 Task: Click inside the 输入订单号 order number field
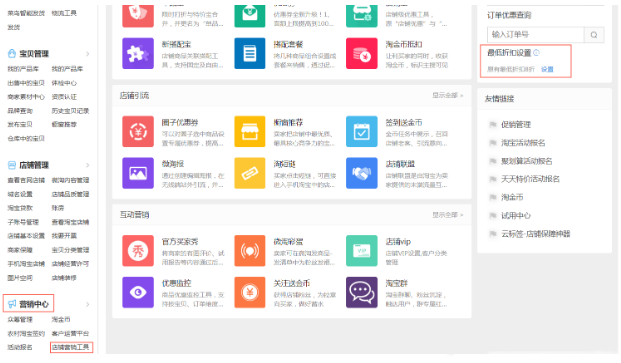[x=535, y=35]
